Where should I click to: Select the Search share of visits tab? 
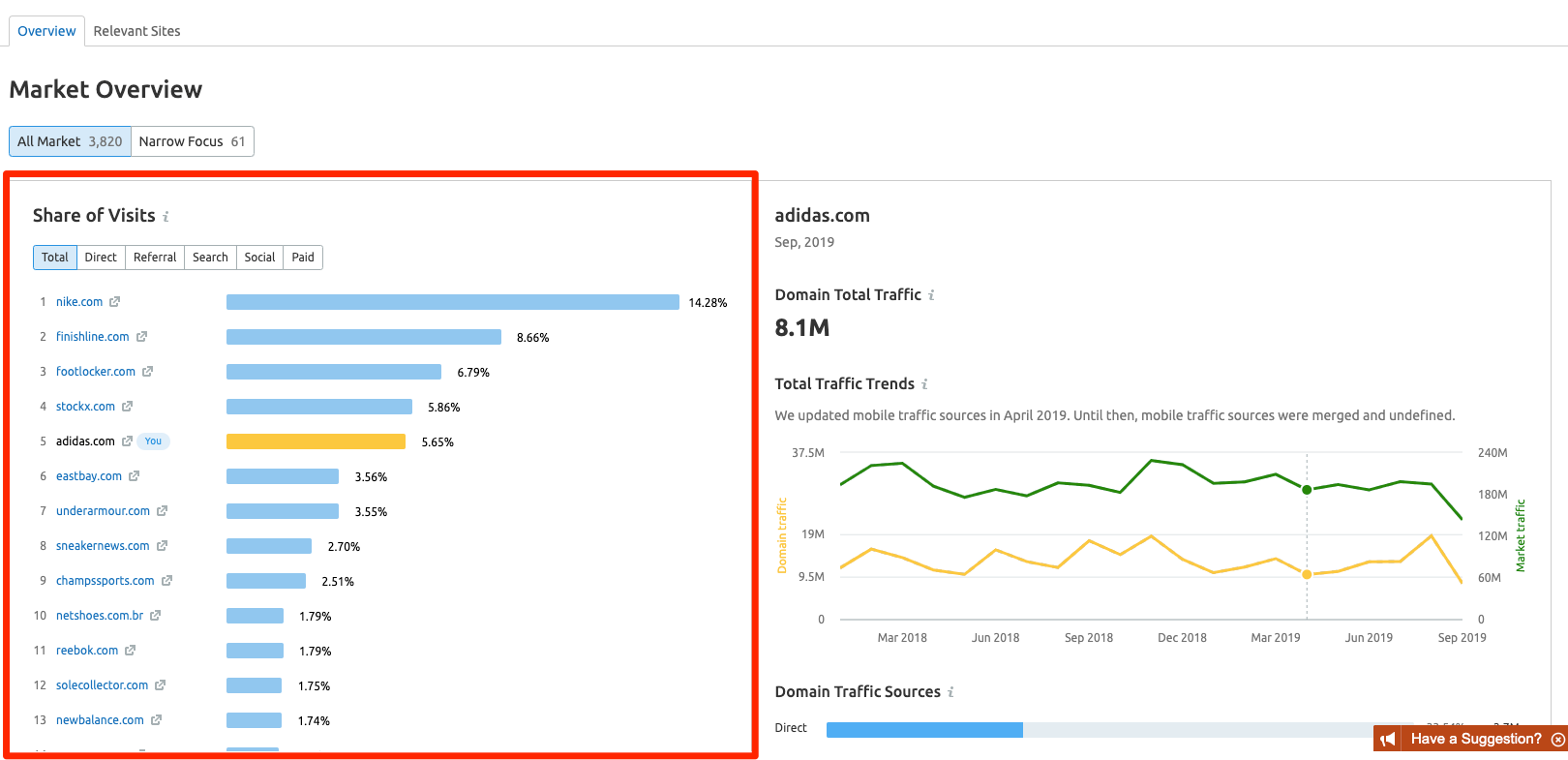tap(210, 258)
